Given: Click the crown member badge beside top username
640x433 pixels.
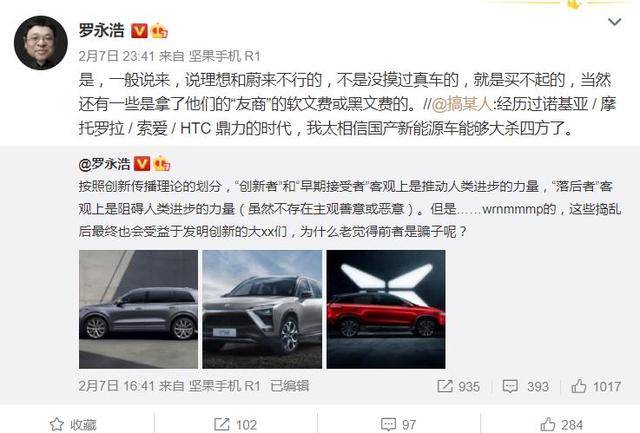Looking at the screenshot, I should point(159,31).
